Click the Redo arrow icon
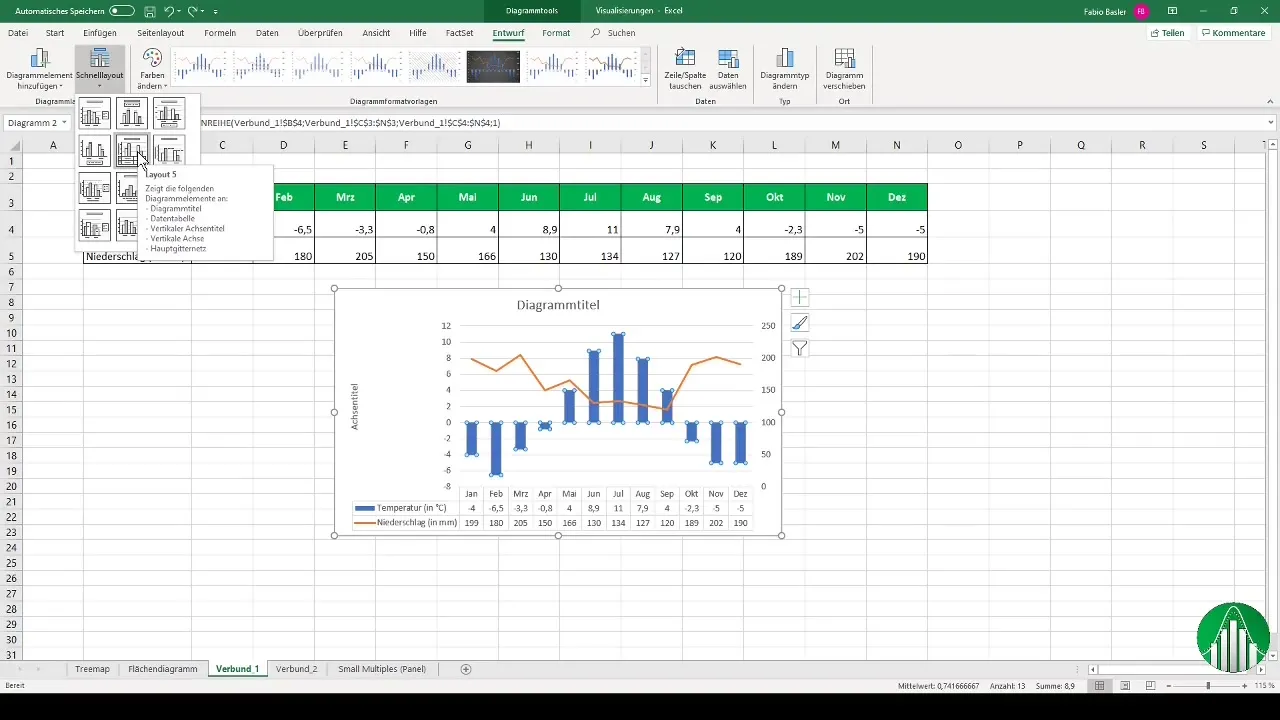Screen dimensions: 1280x720 [193, 11]
